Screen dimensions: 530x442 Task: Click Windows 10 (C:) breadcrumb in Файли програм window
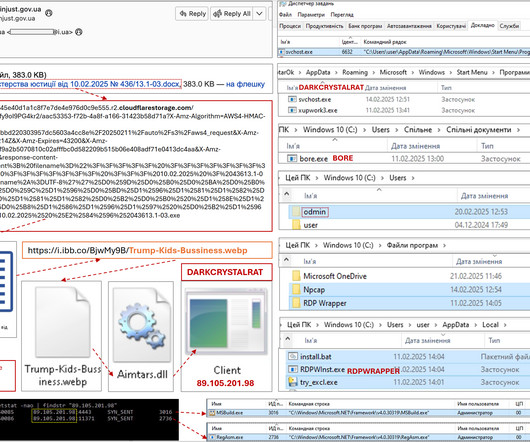[348, 245]
